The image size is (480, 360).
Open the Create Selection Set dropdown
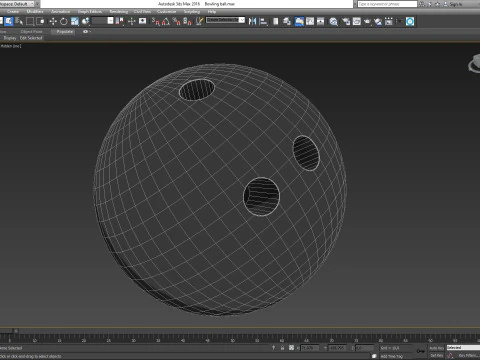[225, 20]
